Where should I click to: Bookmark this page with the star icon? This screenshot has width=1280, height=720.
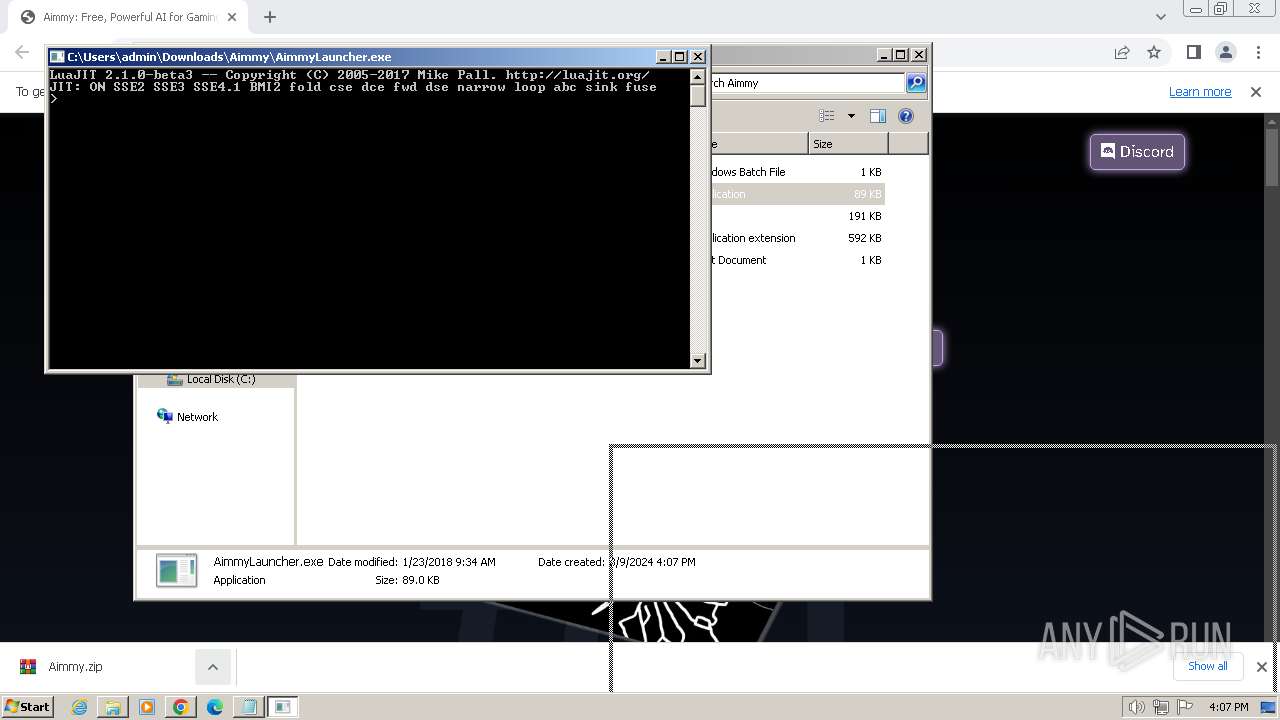[x=1154, y=53]
